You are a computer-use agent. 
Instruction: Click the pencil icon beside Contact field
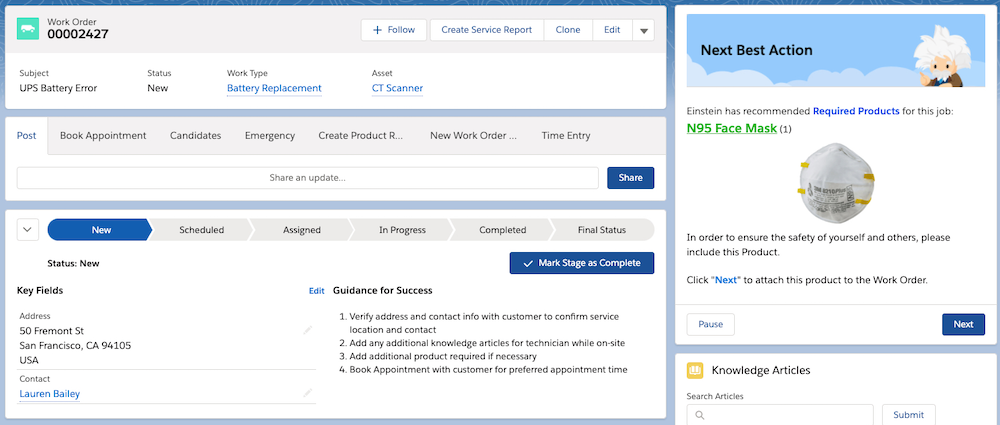click(308, 393)
